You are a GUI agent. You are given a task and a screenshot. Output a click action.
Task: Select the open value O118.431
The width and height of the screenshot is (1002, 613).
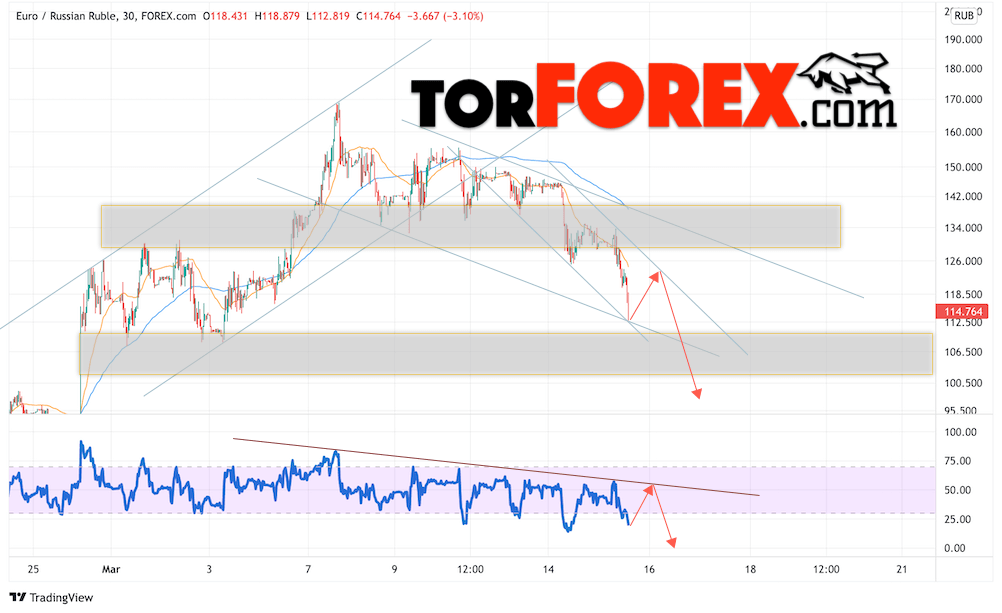click(225, 16)
